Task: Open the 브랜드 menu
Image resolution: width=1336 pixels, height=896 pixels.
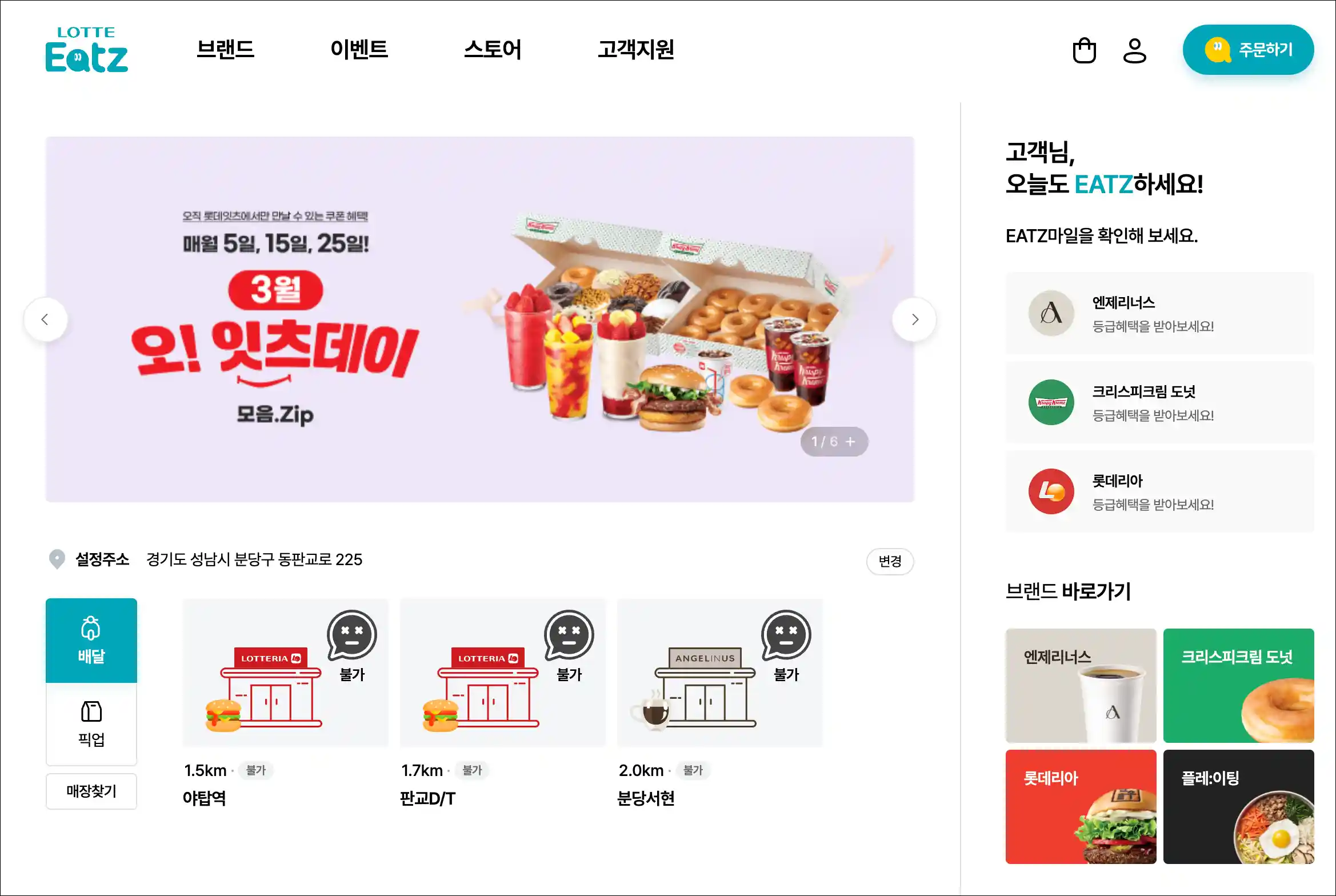Action: (225, 50)
